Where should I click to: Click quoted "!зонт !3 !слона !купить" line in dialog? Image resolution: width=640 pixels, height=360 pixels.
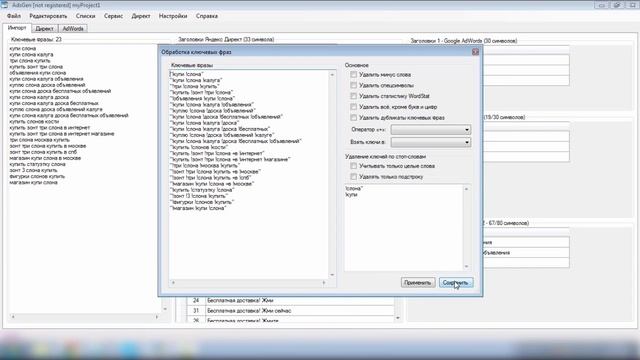[198, 196]
